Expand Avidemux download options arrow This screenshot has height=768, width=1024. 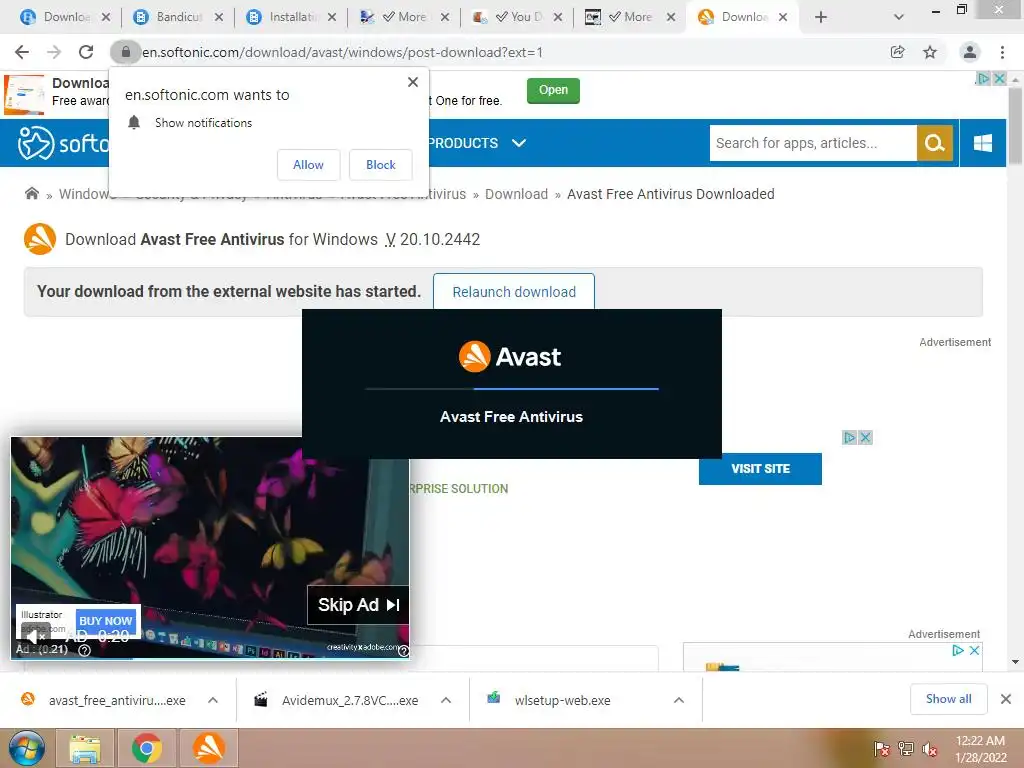click(446, 700)
